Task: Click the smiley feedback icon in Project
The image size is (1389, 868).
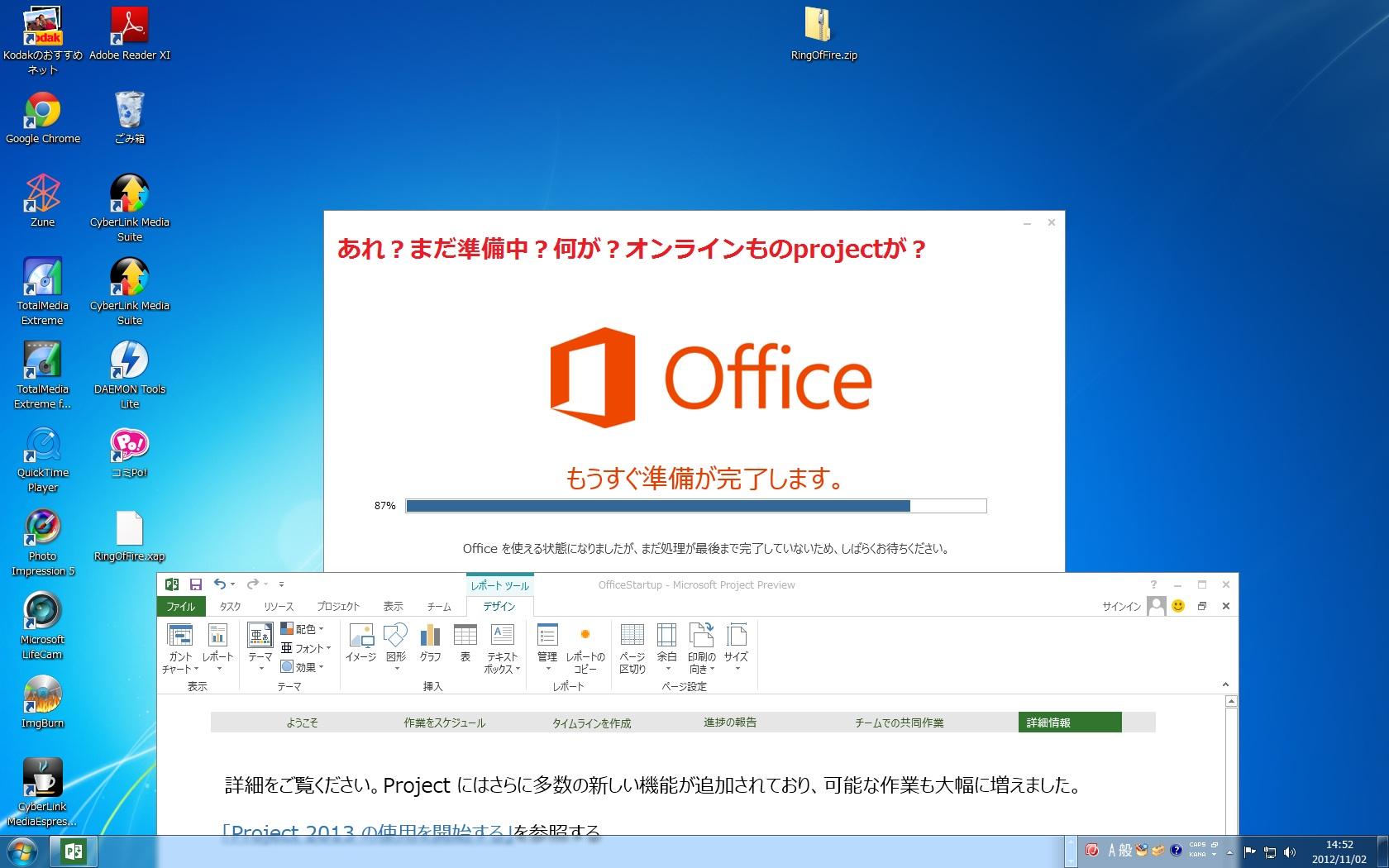Action: [x=1178, y=606]
